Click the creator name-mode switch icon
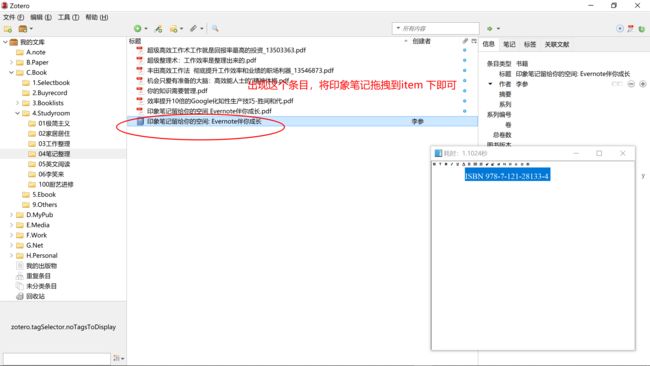The height and width of the screenshot is (366, 650). (x=617, y=84)
